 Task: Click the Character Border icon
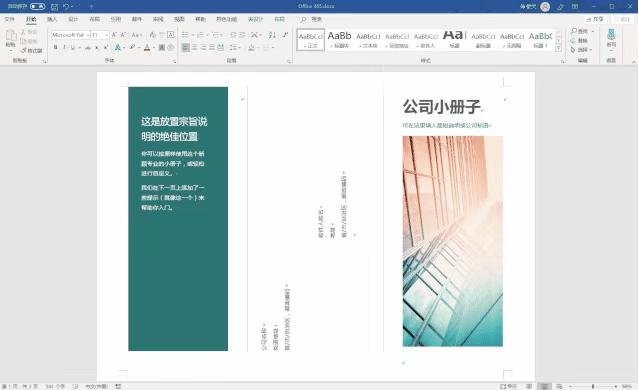pyautogui.click(x=171, y=35)
